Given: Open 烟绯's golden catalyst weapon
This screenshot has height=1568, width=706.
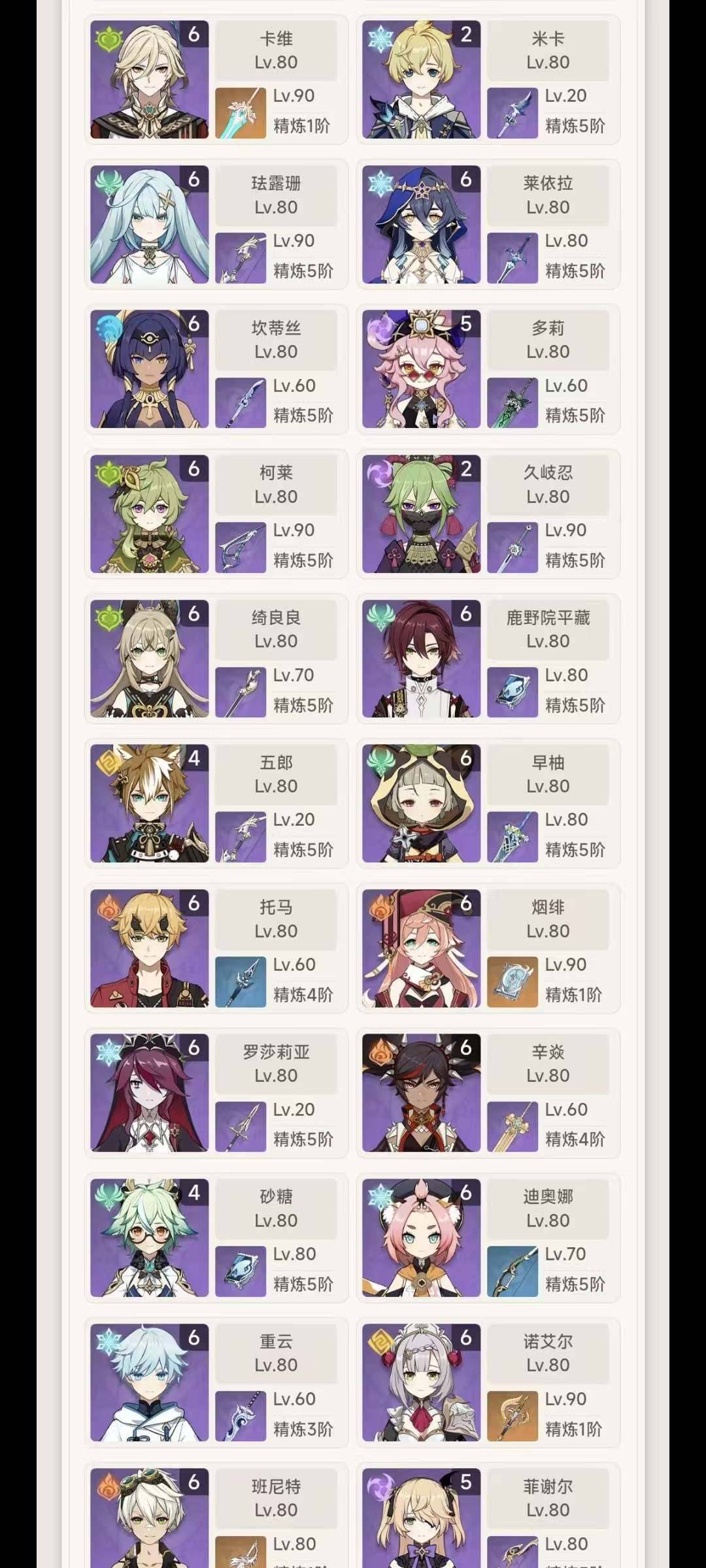Looking at the screenshot, I should coord(513,982).
